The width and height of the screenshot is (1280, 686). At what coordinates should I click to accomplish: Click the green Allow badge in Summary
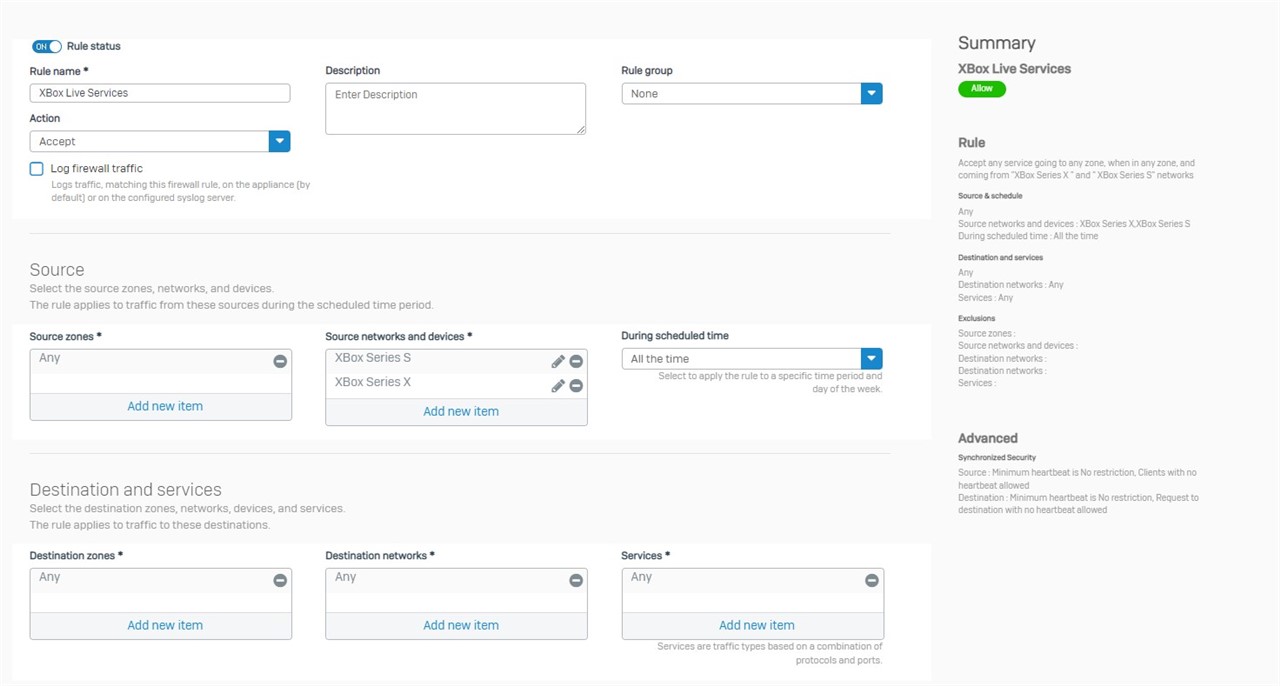(x=982, y=89)
